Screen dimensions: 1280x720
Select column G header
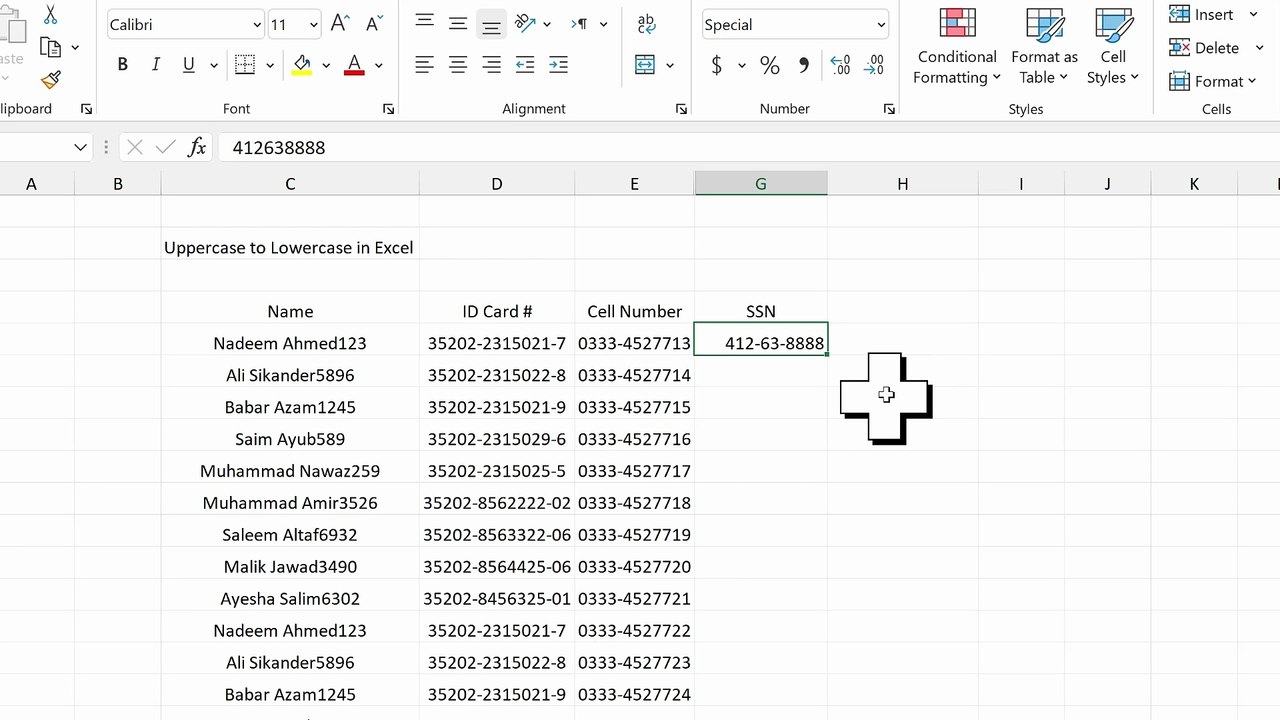click(x=761, y=184)
